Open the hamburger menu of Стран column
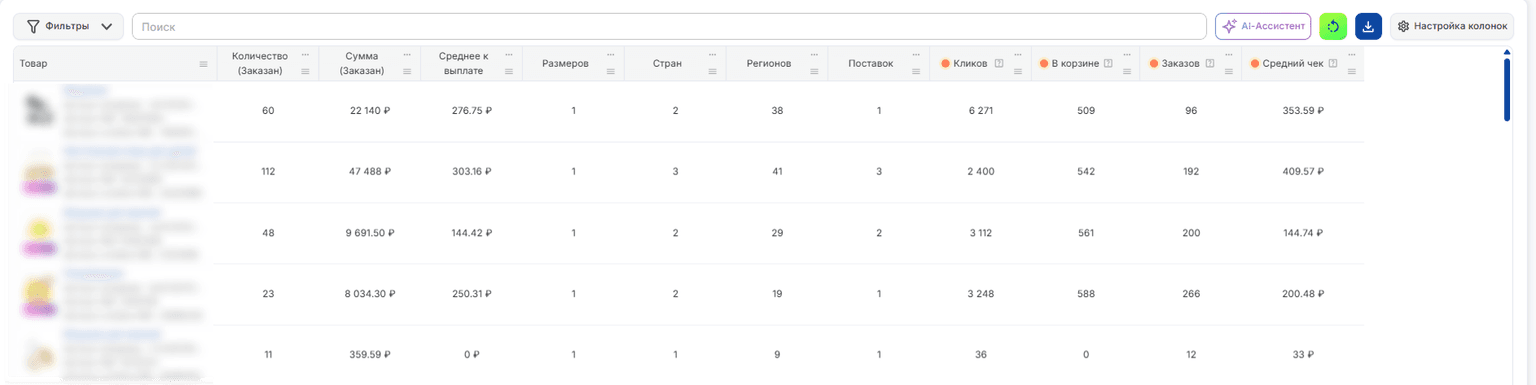This screenshot has height=385, width=1536. (x=713, y=71)
